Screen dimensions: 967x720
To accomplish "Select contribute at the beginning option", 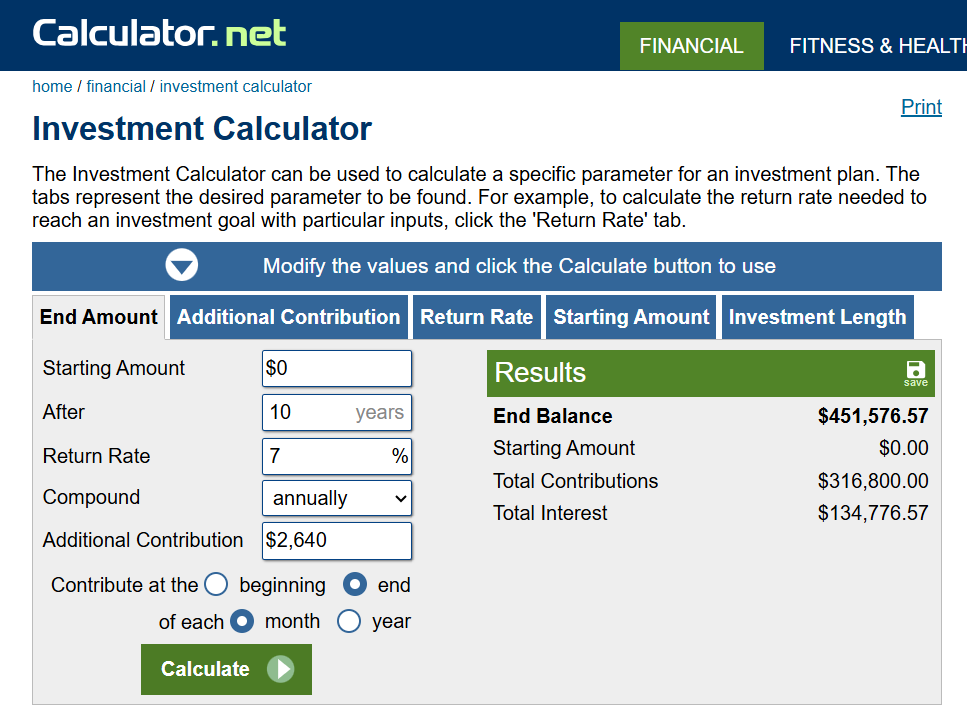I will pos(216,585).
